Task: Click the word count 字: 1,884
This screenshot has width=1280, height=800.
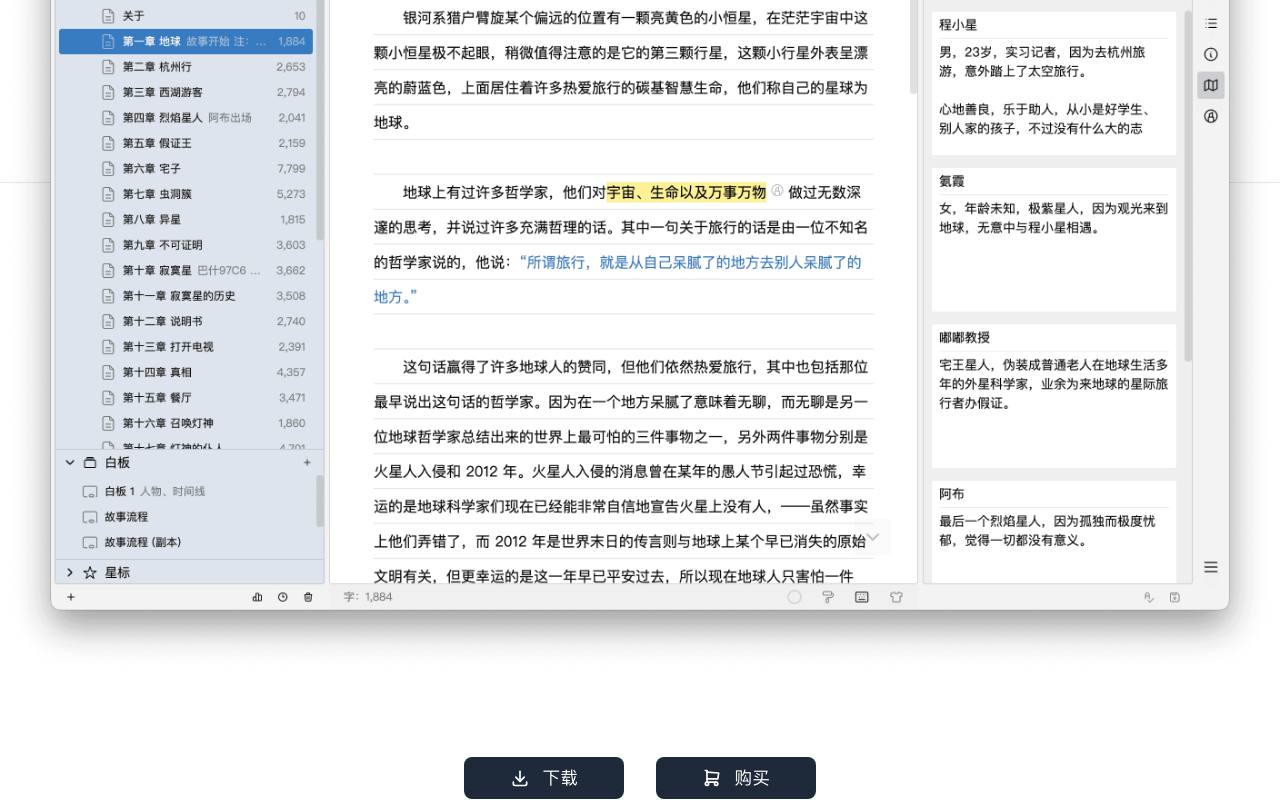Action: [x=368, y=597]
